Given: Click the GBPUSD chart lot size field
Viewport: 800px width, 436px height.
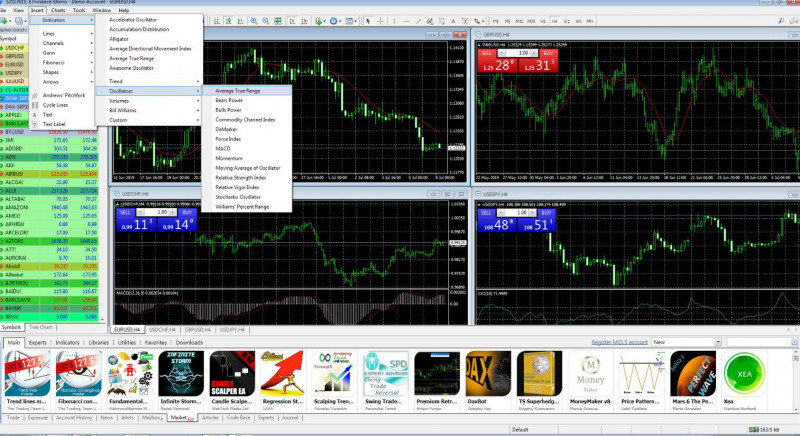Looking at the screenshot, I should [x=518, y=53].
